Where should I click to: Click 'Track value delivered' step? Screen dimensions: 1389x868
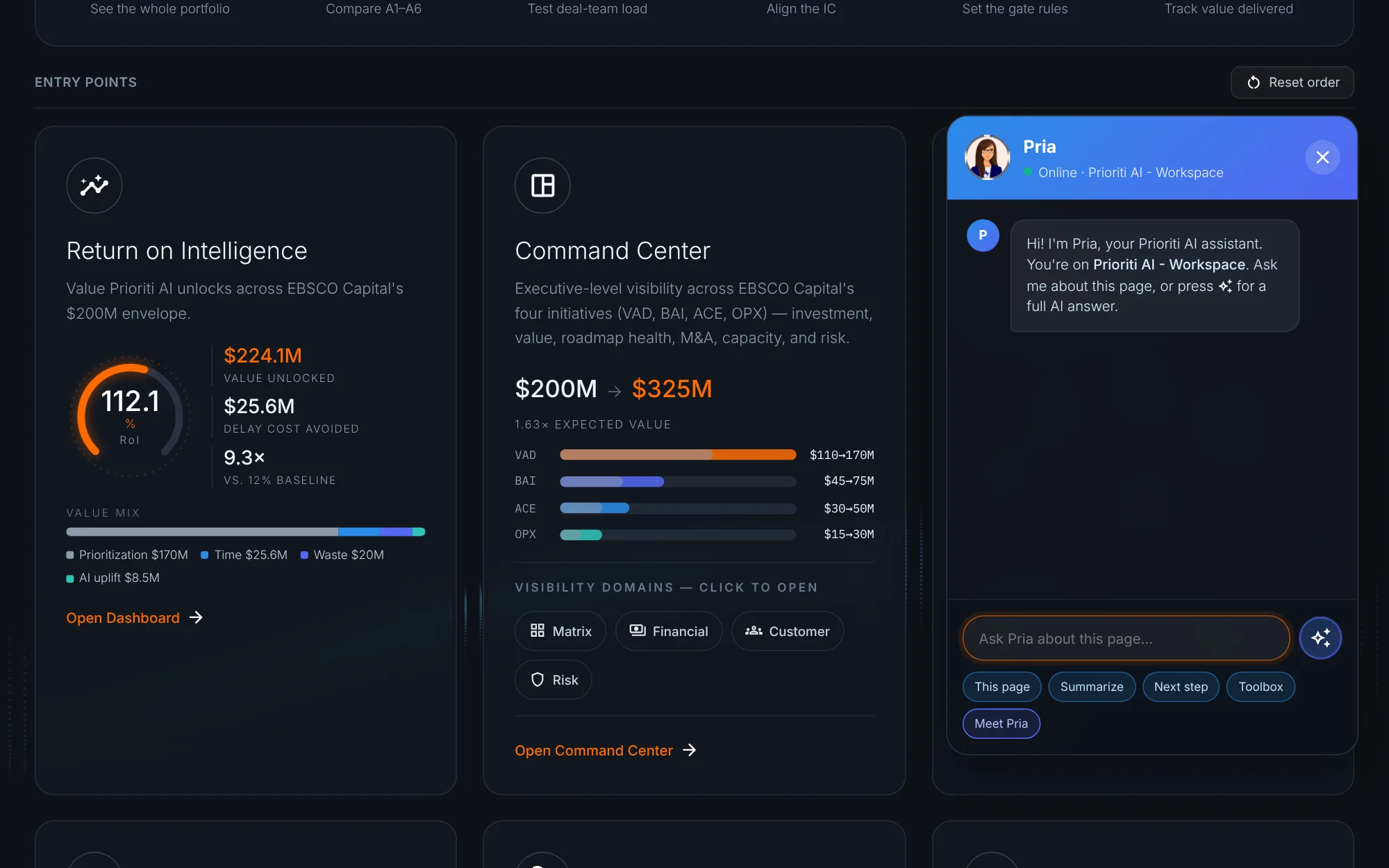1229,9
